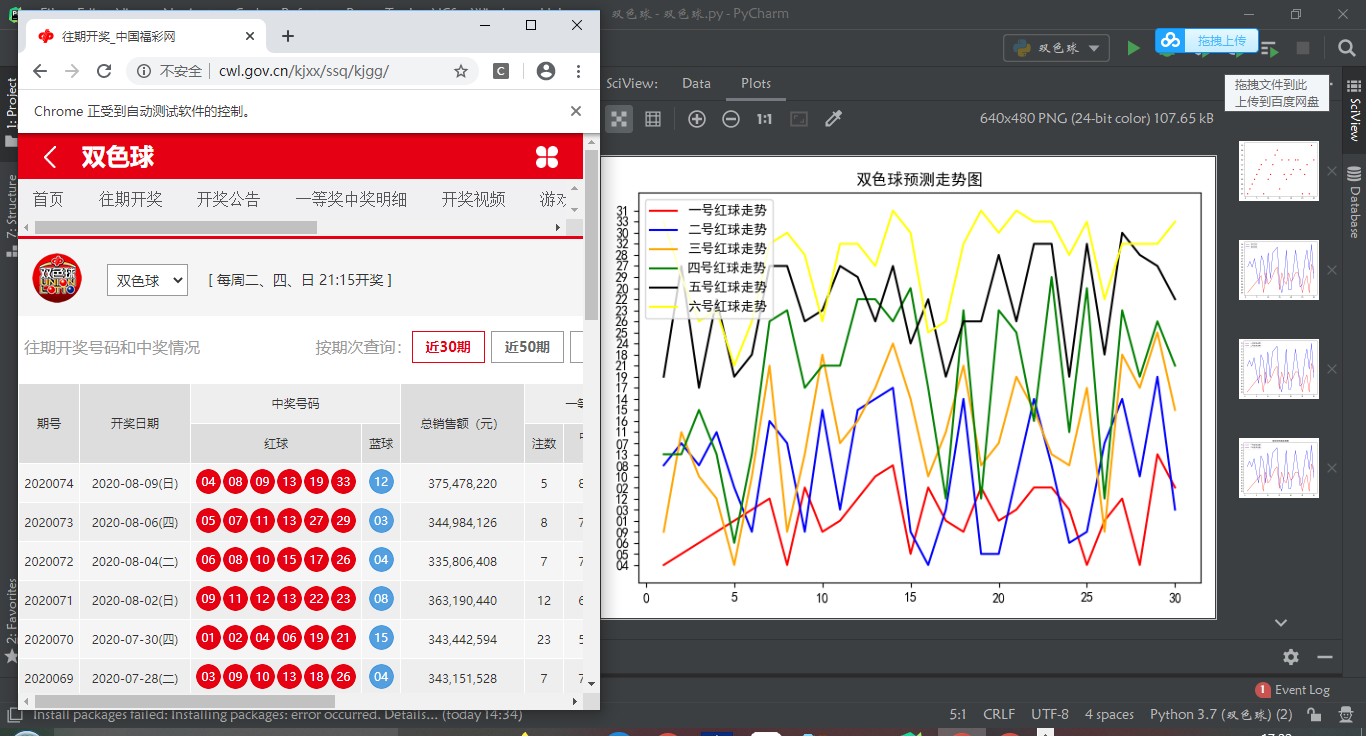The image size is (1366, 736).
Task: Open the 双色球 run configuration dropdown
Action: [x=1056, y=48]
